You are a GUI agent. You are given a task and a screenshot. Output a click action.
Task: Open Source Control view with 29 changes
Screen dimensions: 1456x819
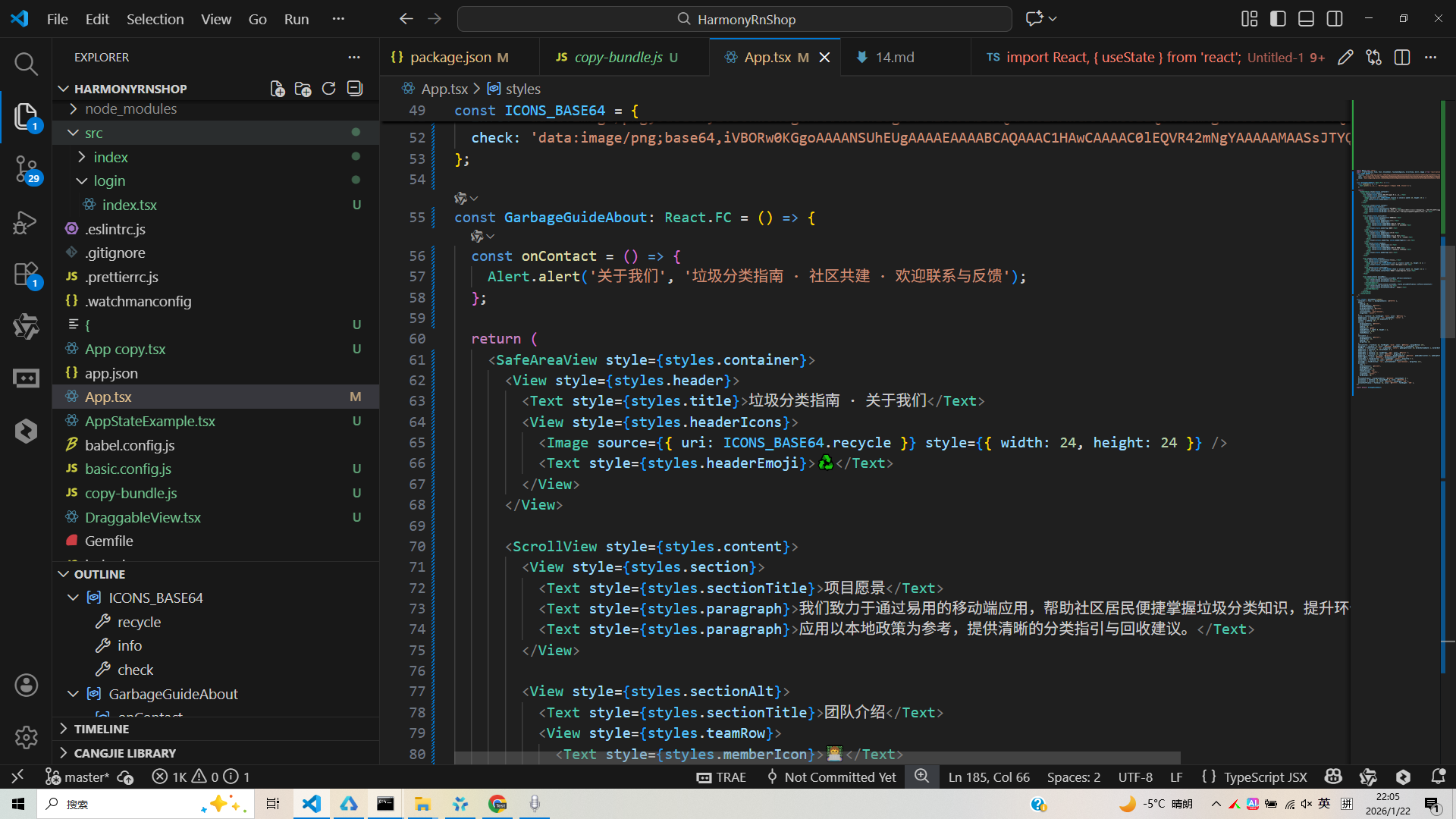click(26, 168)
